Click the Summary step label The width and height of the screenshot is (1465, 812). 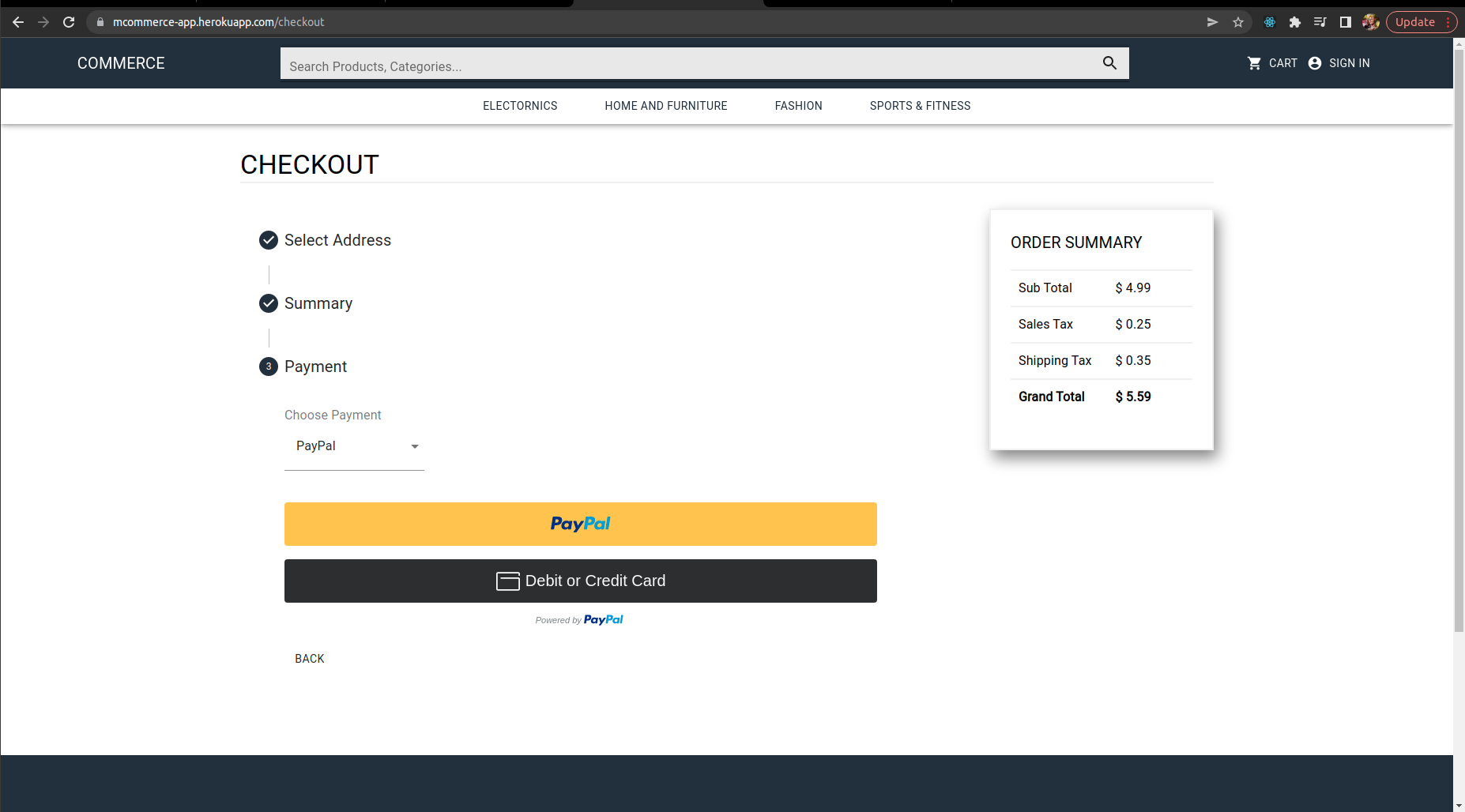coord(318,303)
